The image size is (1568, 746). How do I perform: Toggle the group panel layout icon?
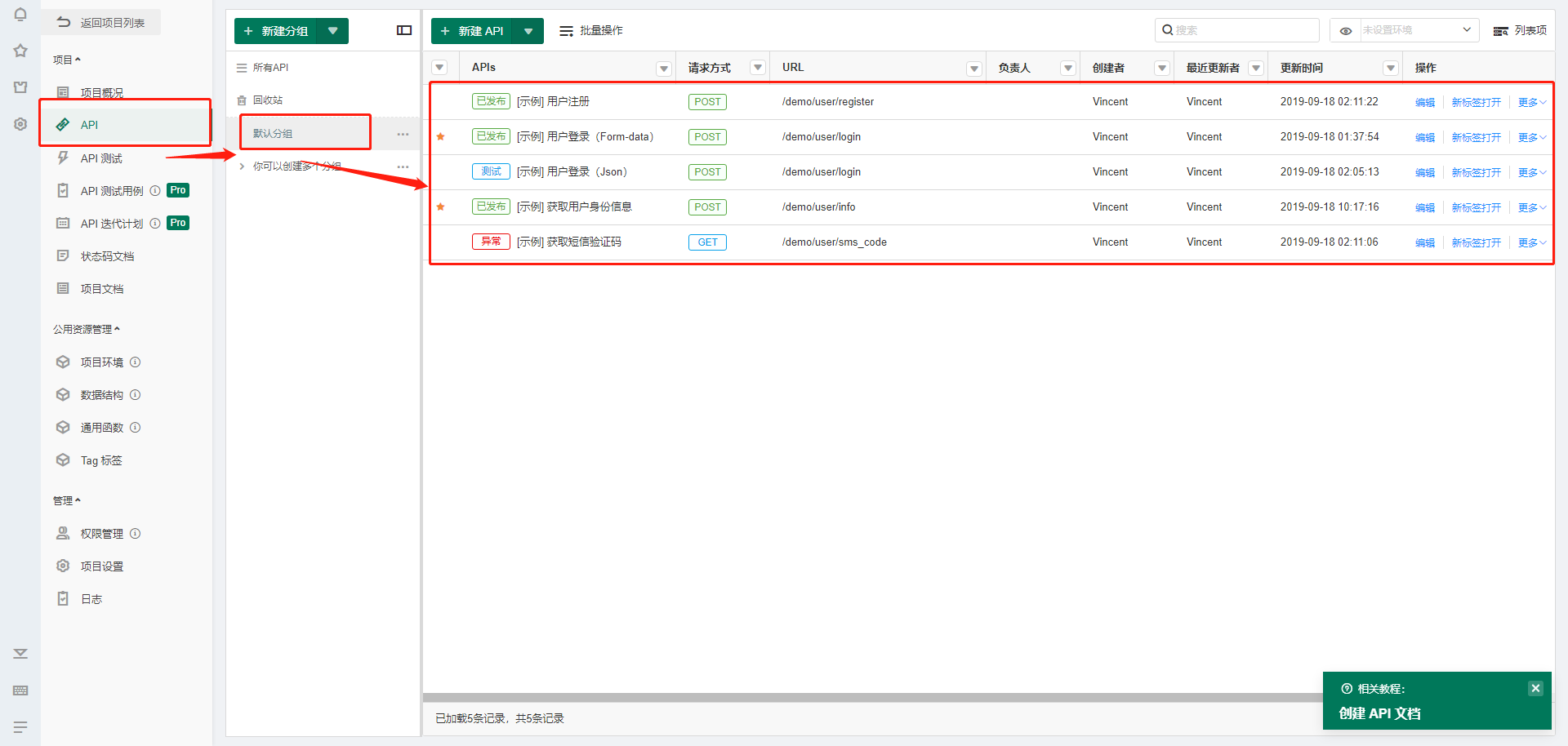tap(404, 30)
